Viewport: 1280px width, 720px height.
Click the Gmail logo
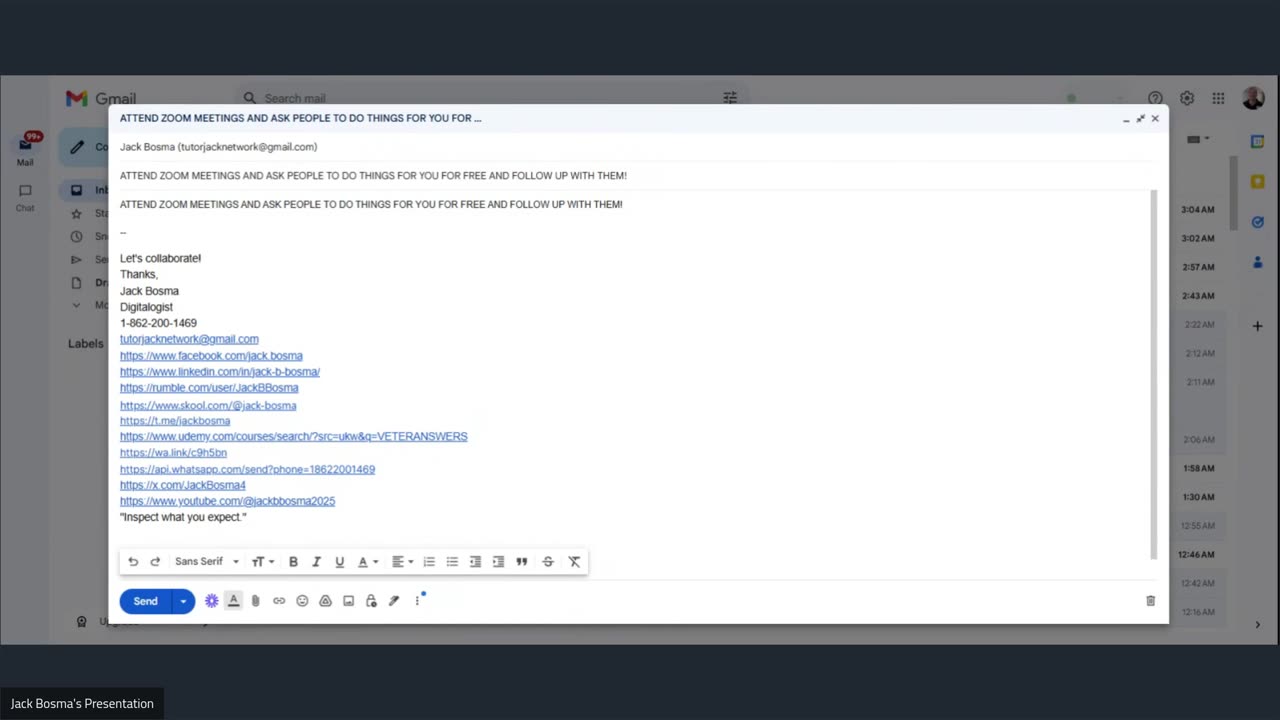click(101, 98)
